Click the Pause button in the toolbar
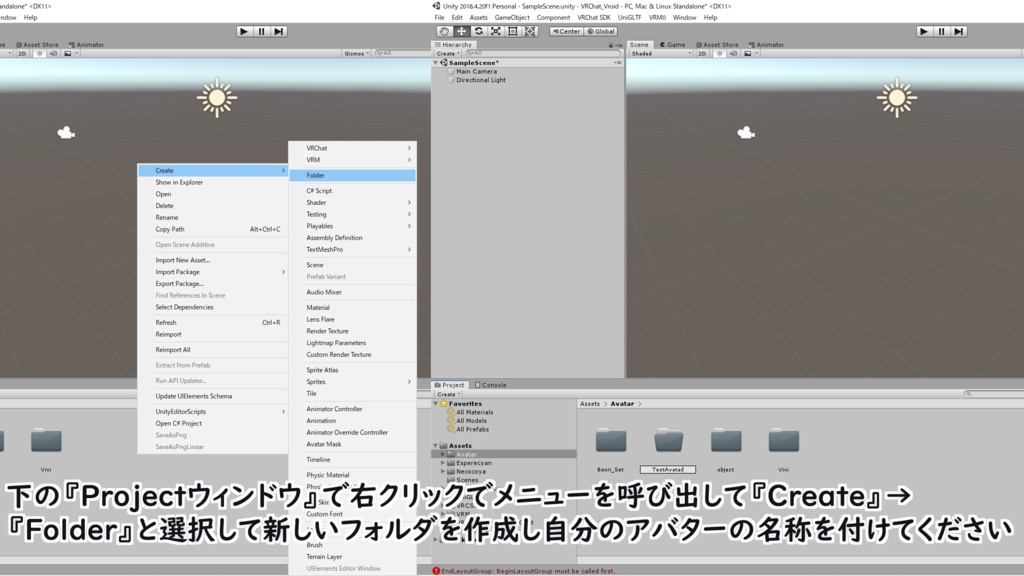The height and width of the screenshot is (576, 1024). [x=944, y=30]
